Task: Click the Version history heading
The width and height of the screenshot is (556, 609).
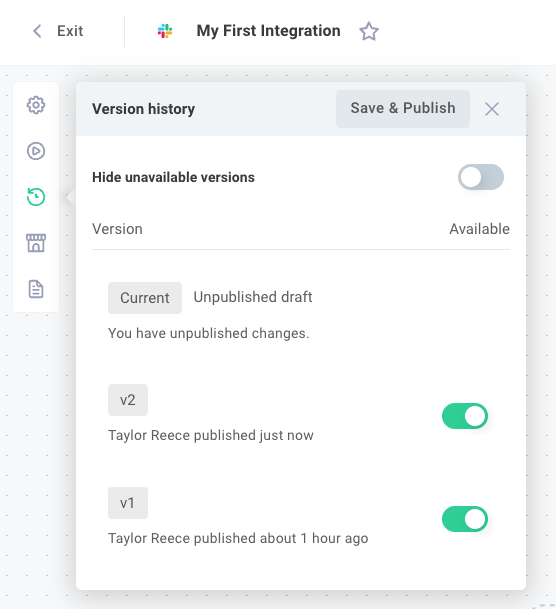Action: 143,109
